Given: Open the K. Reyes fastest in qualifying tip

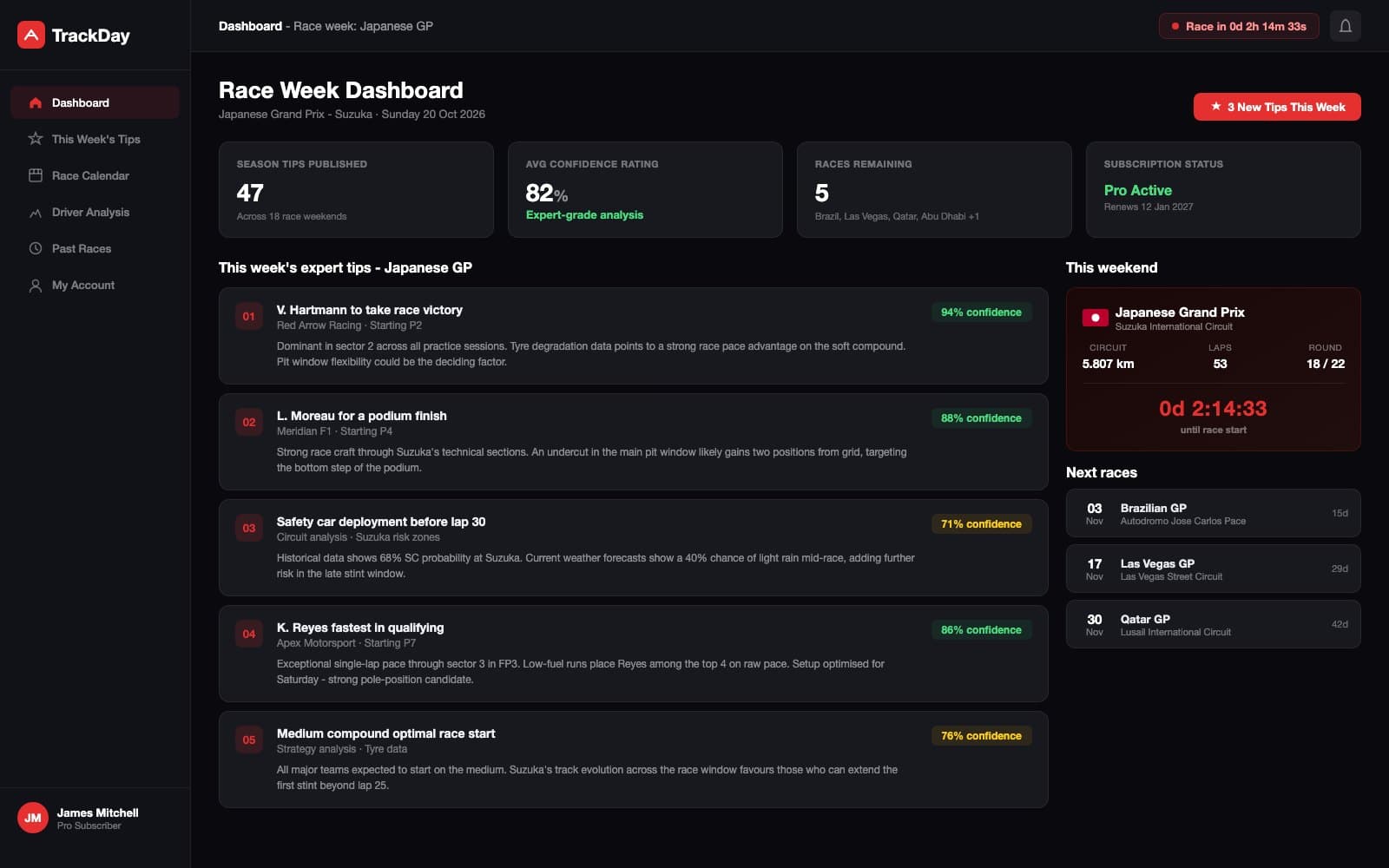Looking at the screenshot, I should (x=634, y=654).
